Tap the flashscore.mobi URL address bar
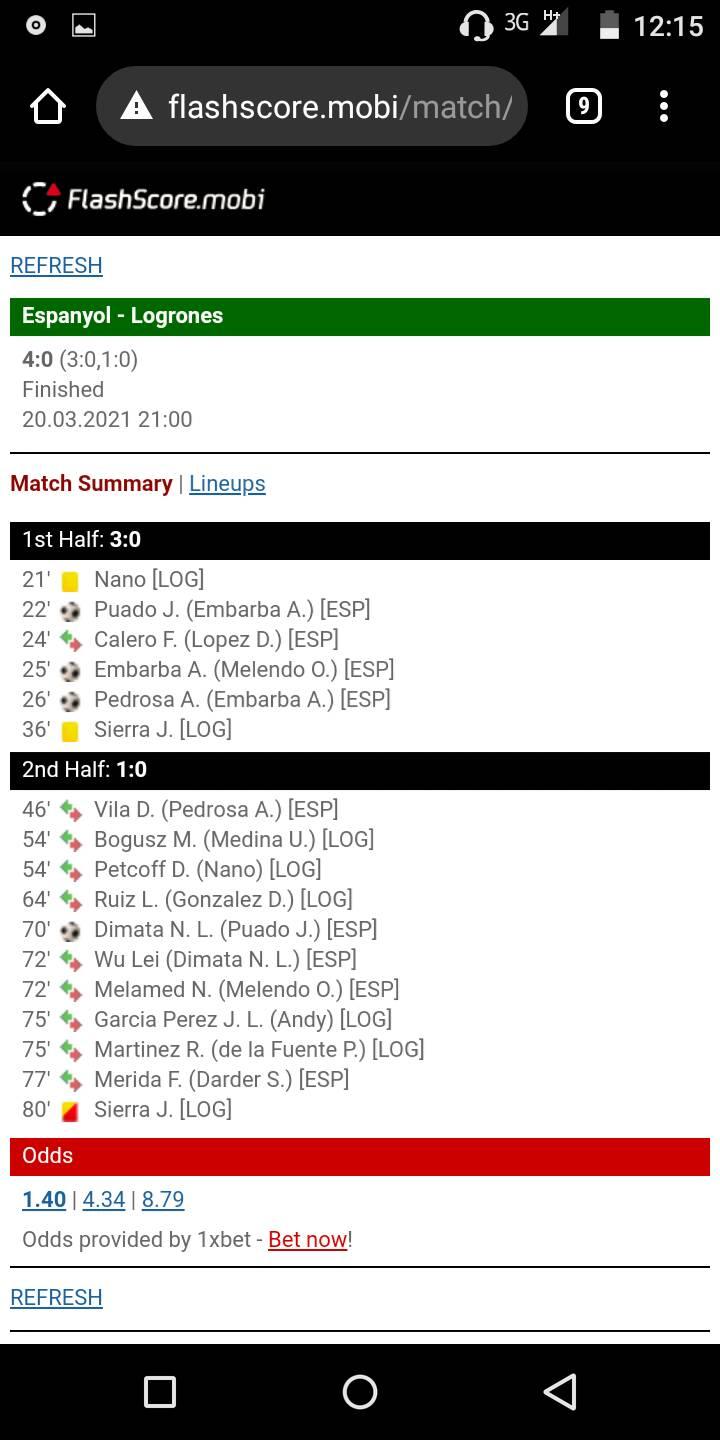The width and height of the screenshot is (720, 1440). pos(312,106)
